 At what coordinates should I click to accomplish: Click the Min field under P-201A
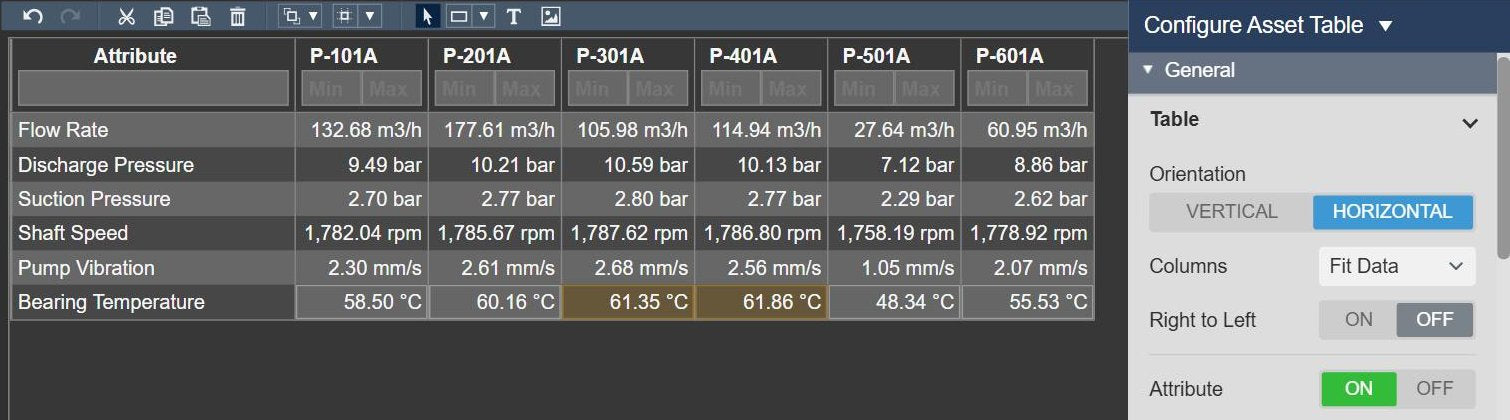coord(463,89)
